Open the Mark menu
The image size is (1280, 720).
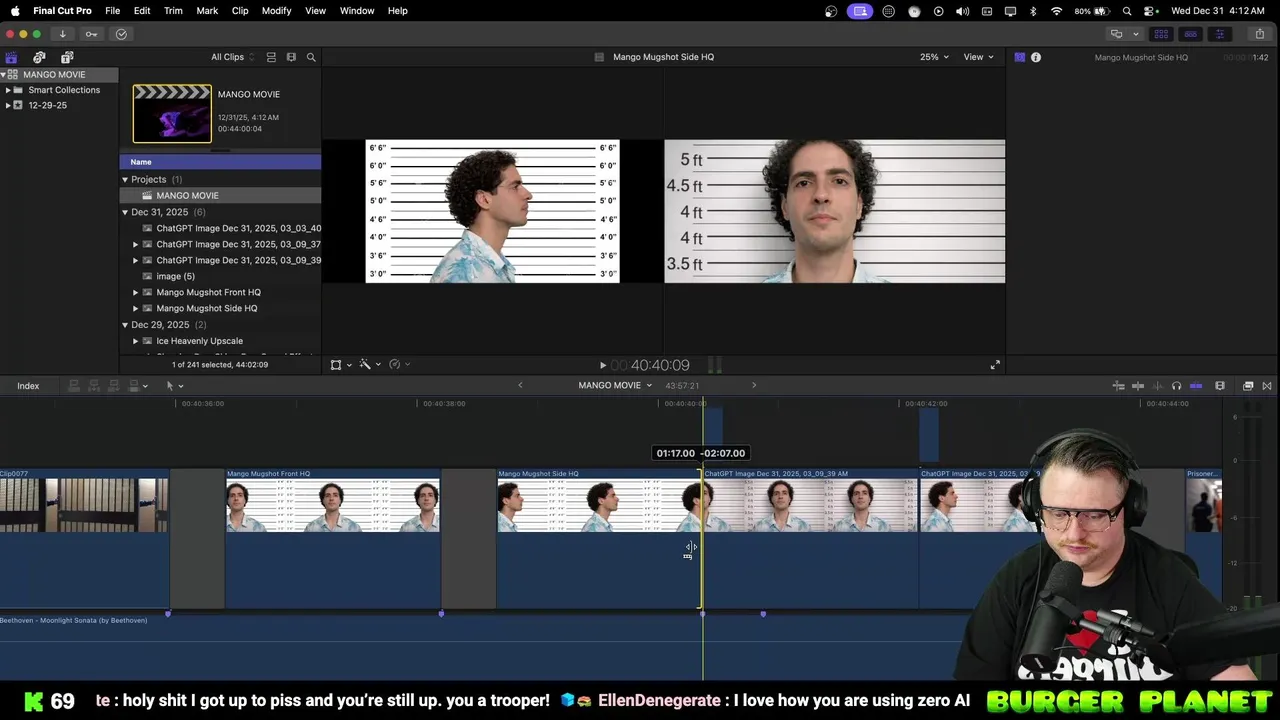(207, 11)
